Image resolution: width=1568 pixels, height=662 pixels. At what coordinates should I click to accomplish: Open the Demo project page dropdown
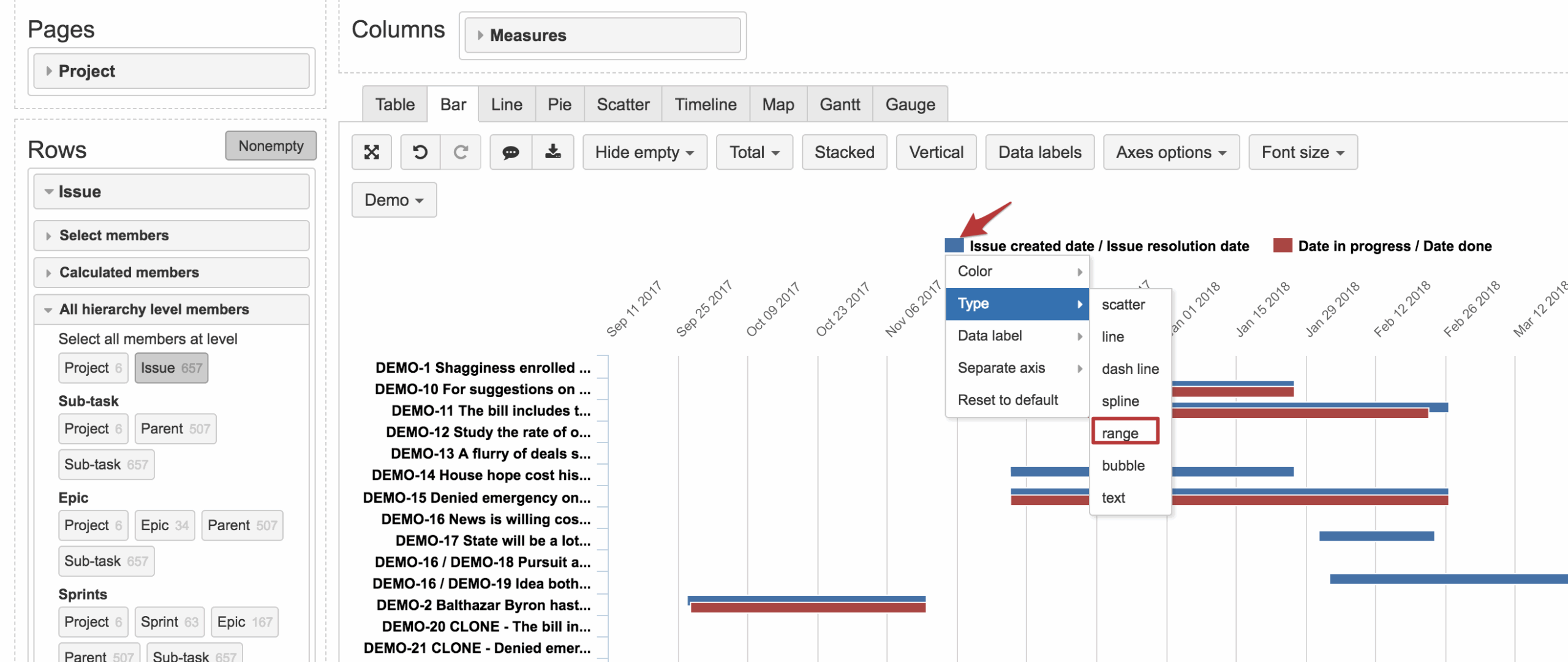[x=394, y=200]
